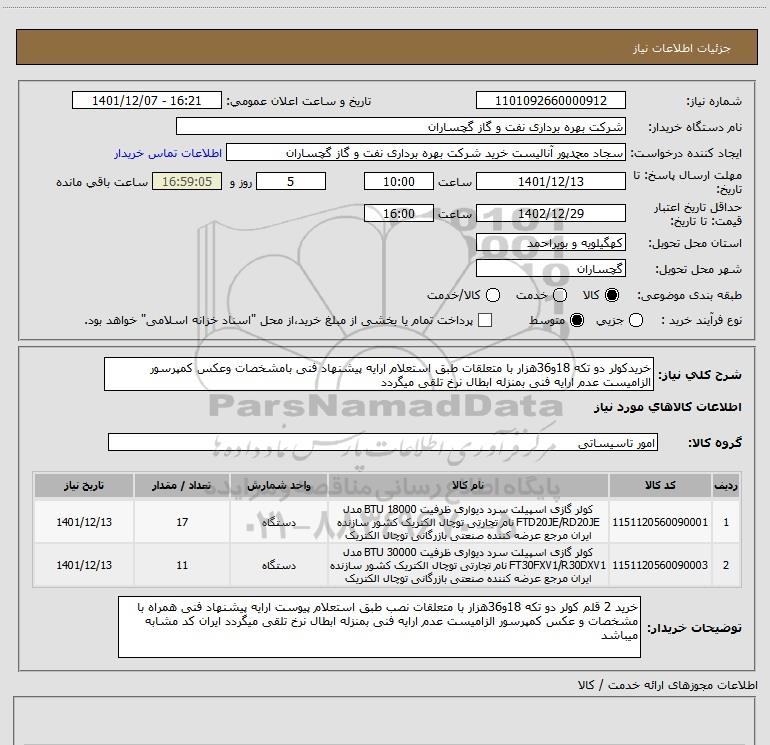Choose the متوسط purchase type radio
This screenshot has height=745, width=770.
(577, 320)
